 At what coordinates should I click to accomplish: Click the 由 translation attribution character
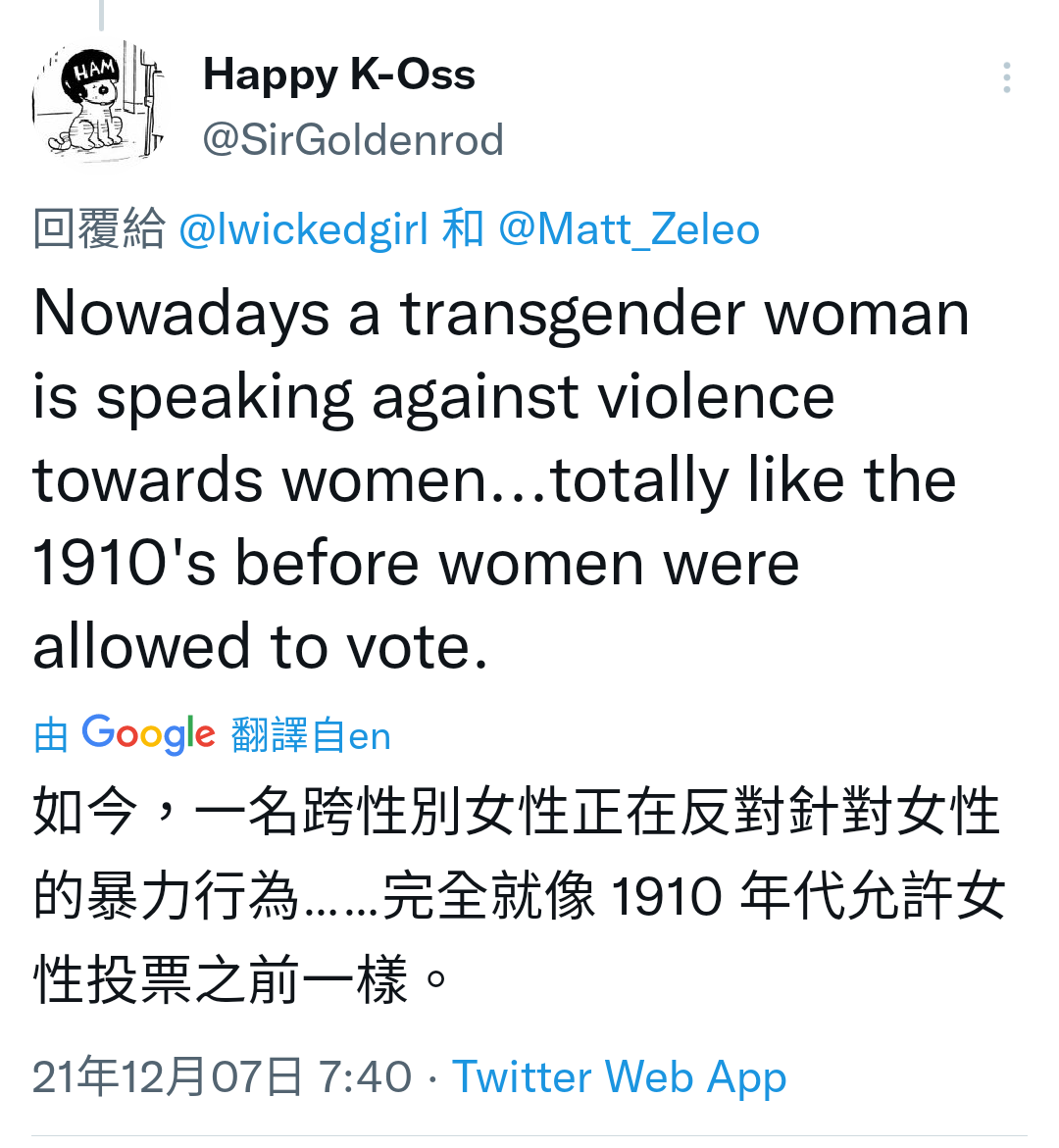pyautogui.click(x=51, y=735)
